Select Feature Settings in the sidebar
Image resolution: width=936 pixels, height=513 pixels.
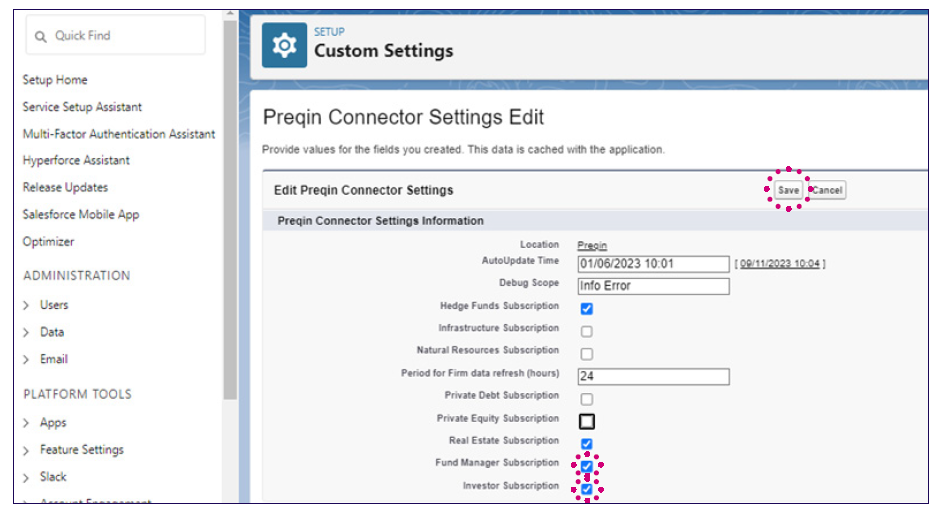(x=82, y=450)
